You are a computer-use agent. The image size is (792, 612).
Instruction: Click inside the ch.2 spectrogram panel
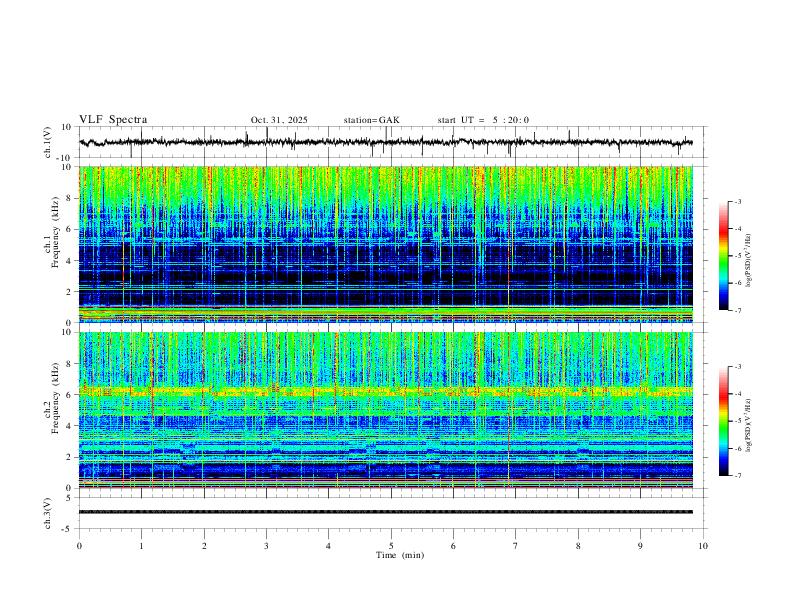point(386,410)
